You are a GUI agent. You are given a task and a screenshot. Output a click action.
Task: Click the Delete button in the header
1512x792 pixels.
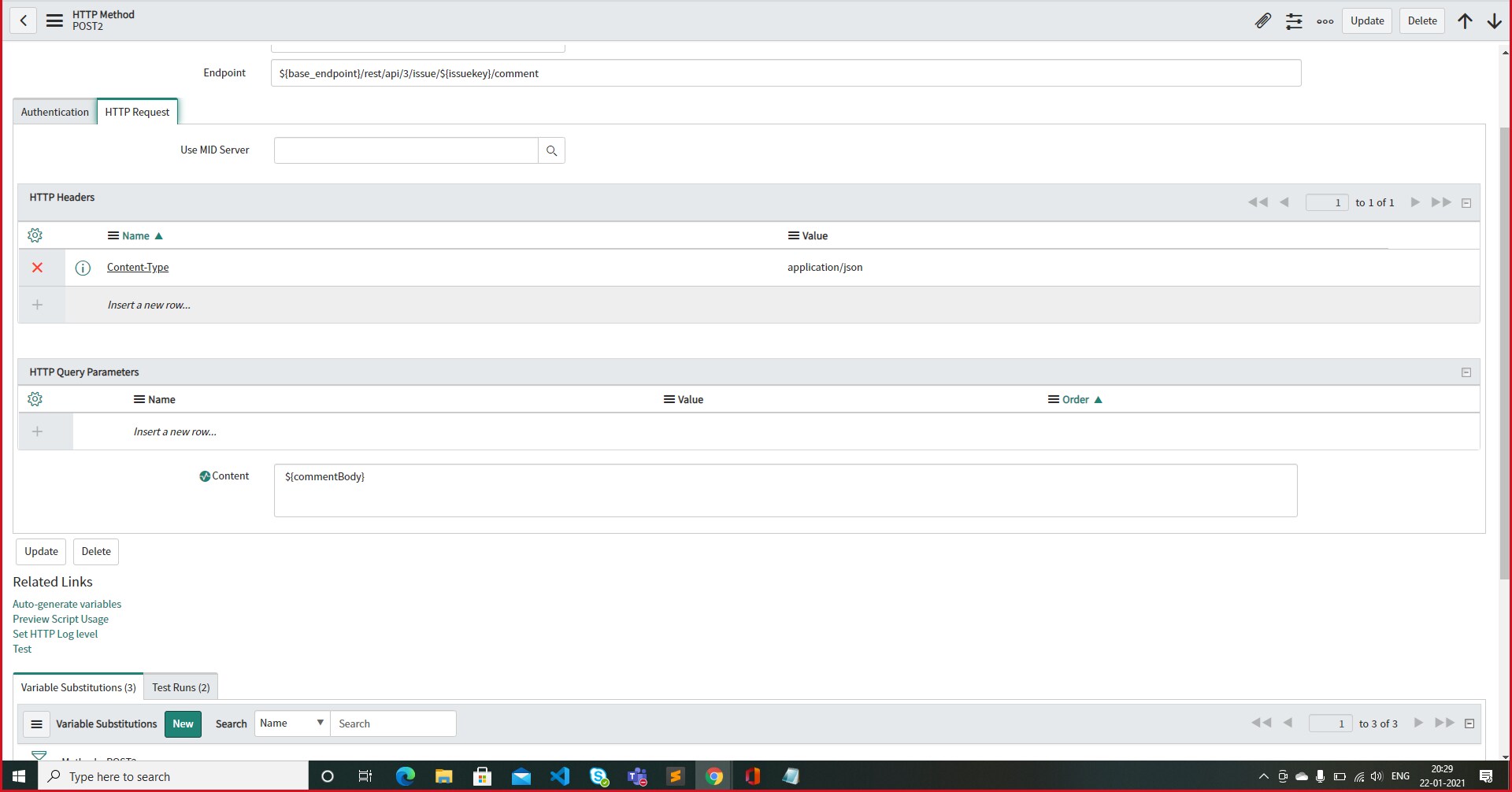1422,21
